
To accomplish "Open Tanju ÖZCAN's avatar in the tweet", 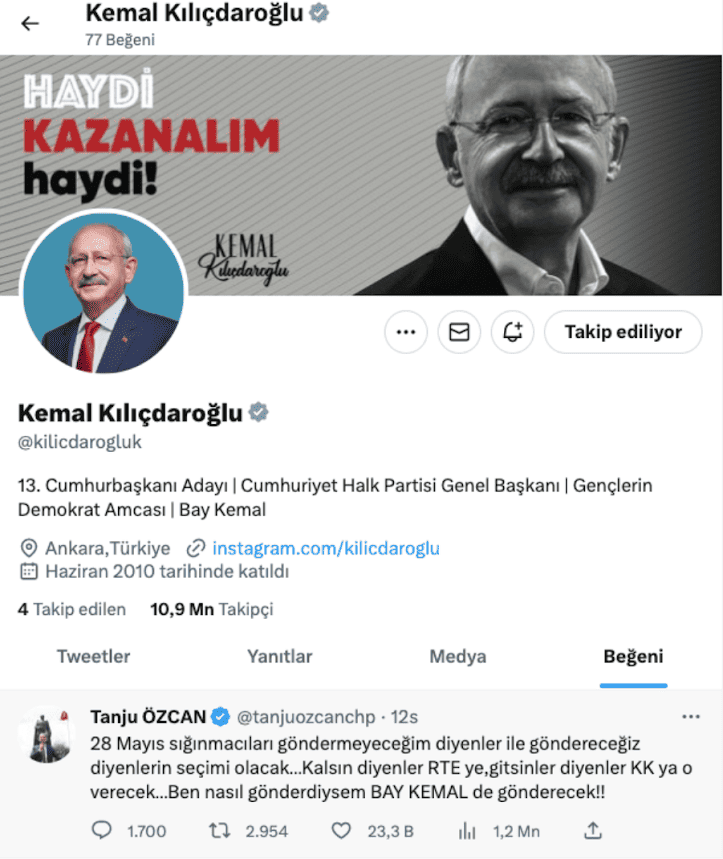I will coord(47,735).
